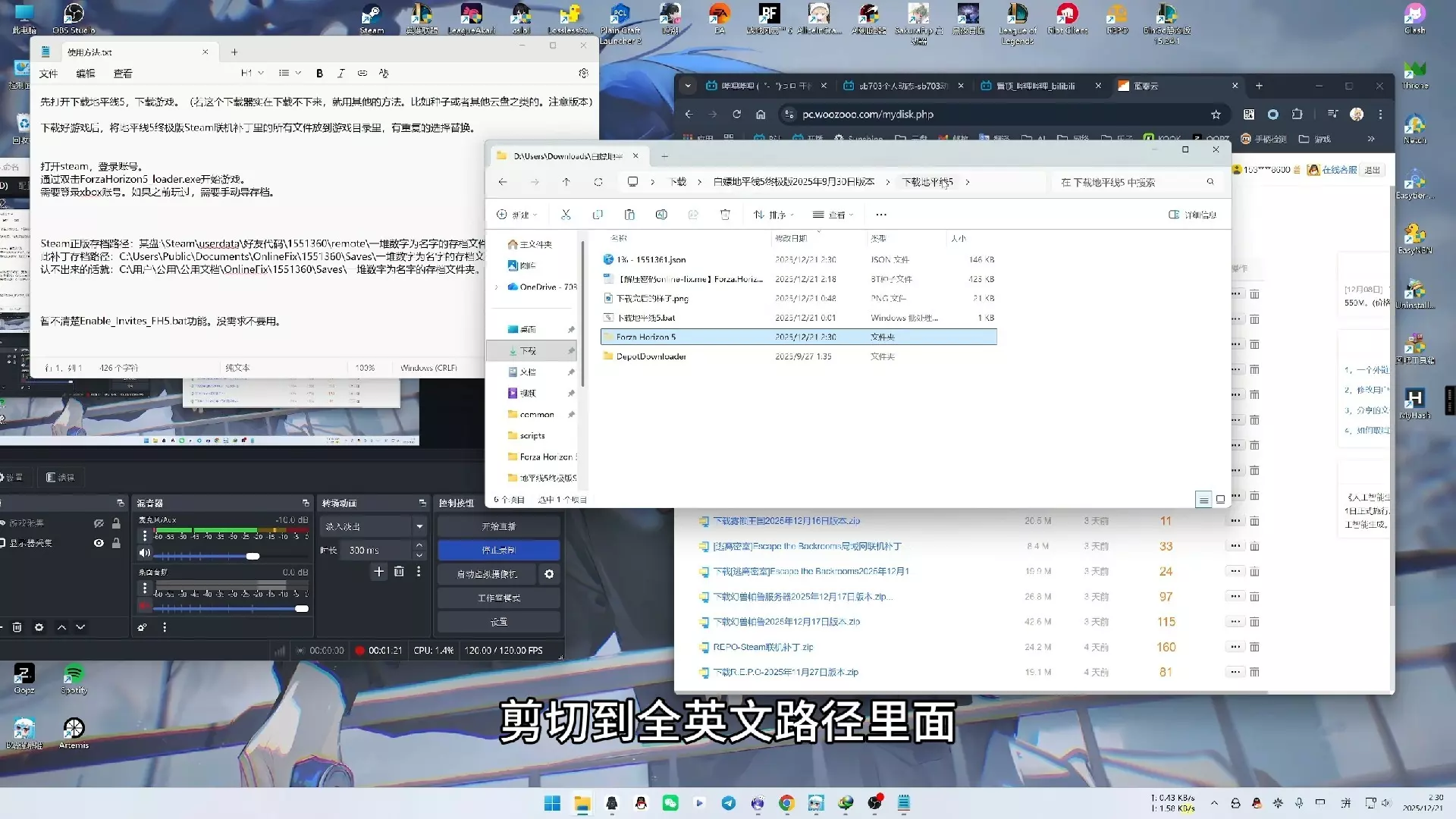Click the Cut icon in Explorer toolbar
This screenshot has width=1456, height=819.
566,215
